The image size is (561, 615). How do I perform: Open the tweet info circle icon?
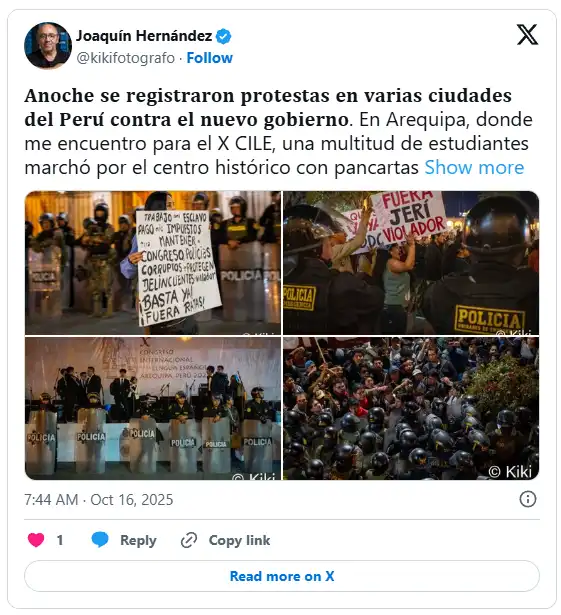[x=528, y=499]
